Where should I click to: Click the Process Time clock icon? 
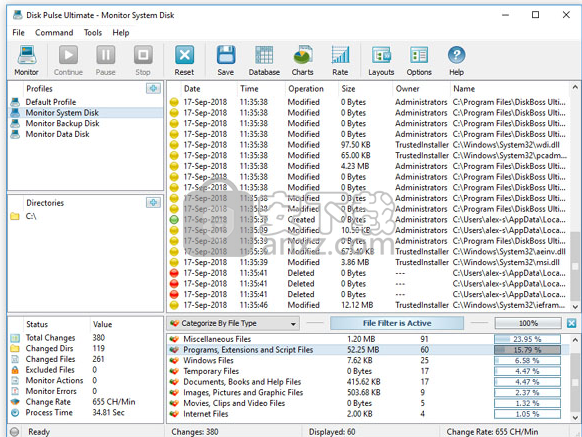(15, 412)
